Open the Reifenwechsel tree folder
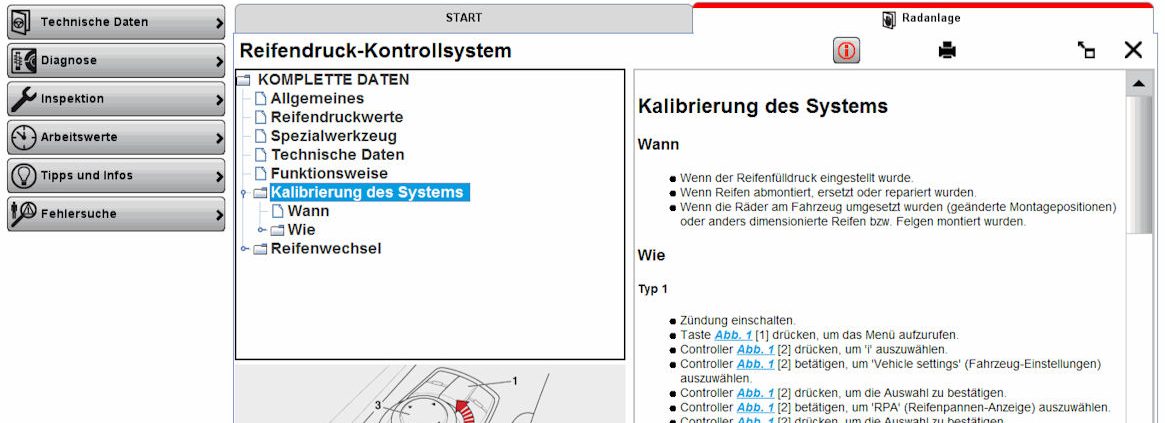 coord(325,248)
